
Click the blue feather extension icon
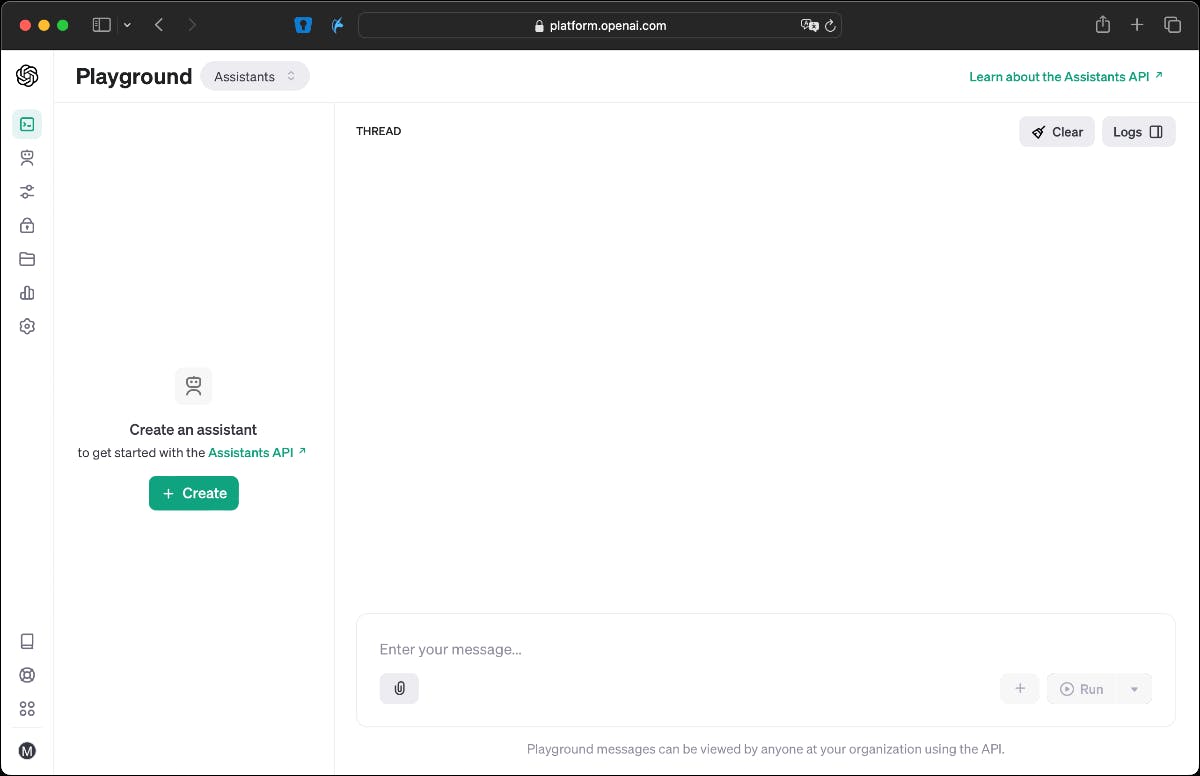tap(338, 26)
